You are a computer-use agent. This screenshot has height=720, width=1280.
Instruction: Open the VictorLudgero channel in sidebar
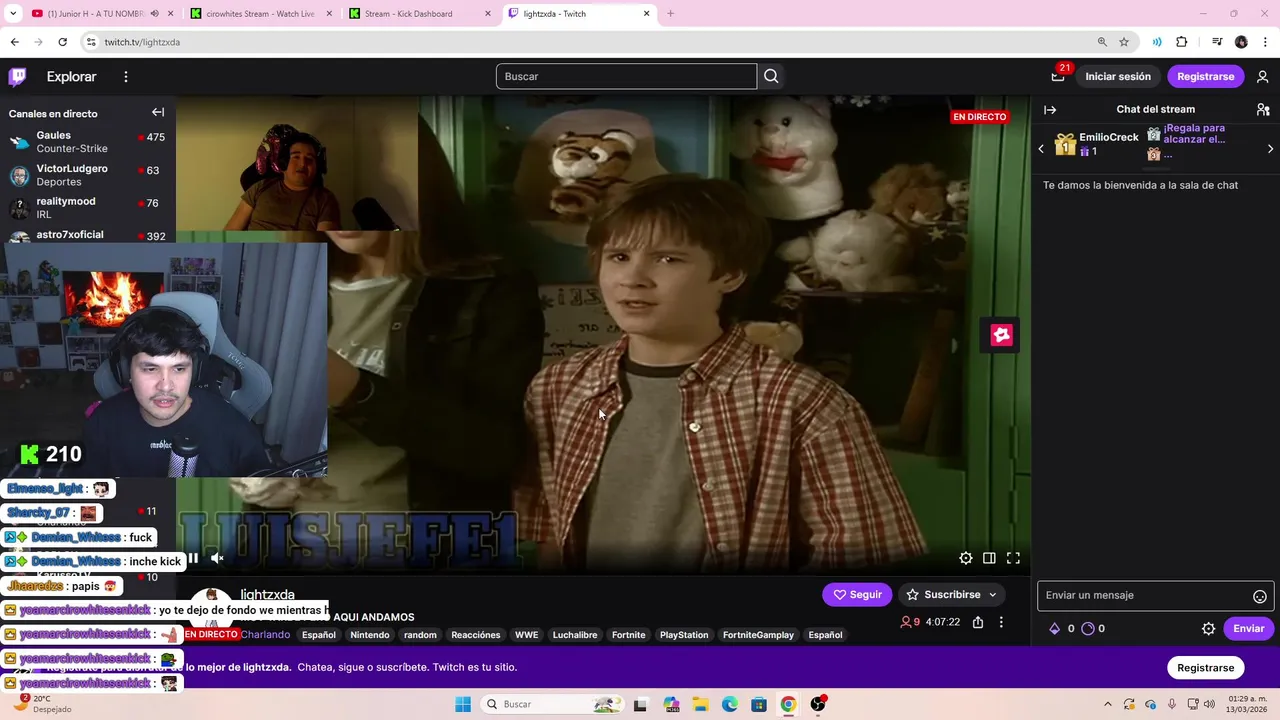click(88, 176)
